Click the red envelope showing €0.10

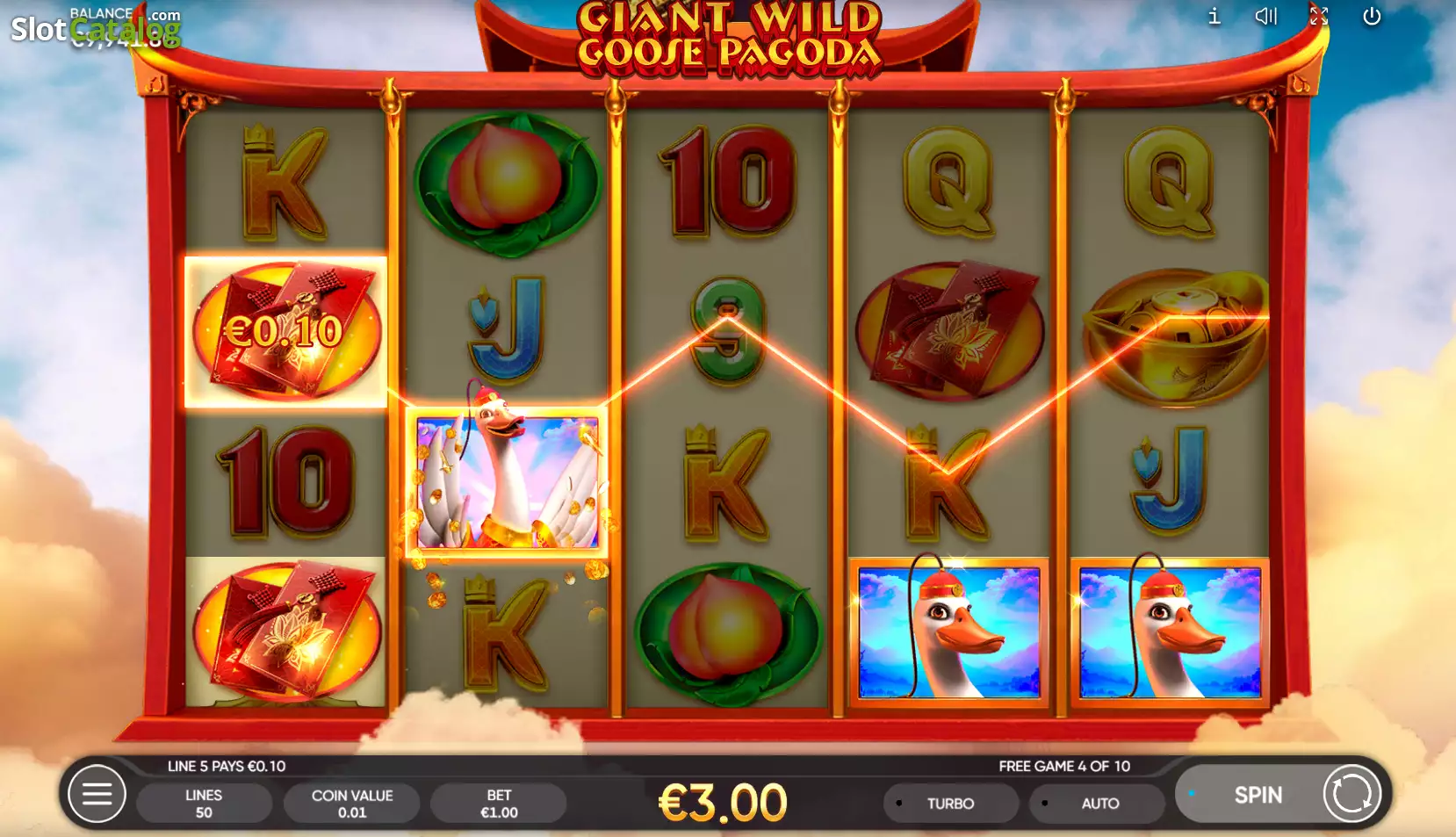(x=286, y=332)
